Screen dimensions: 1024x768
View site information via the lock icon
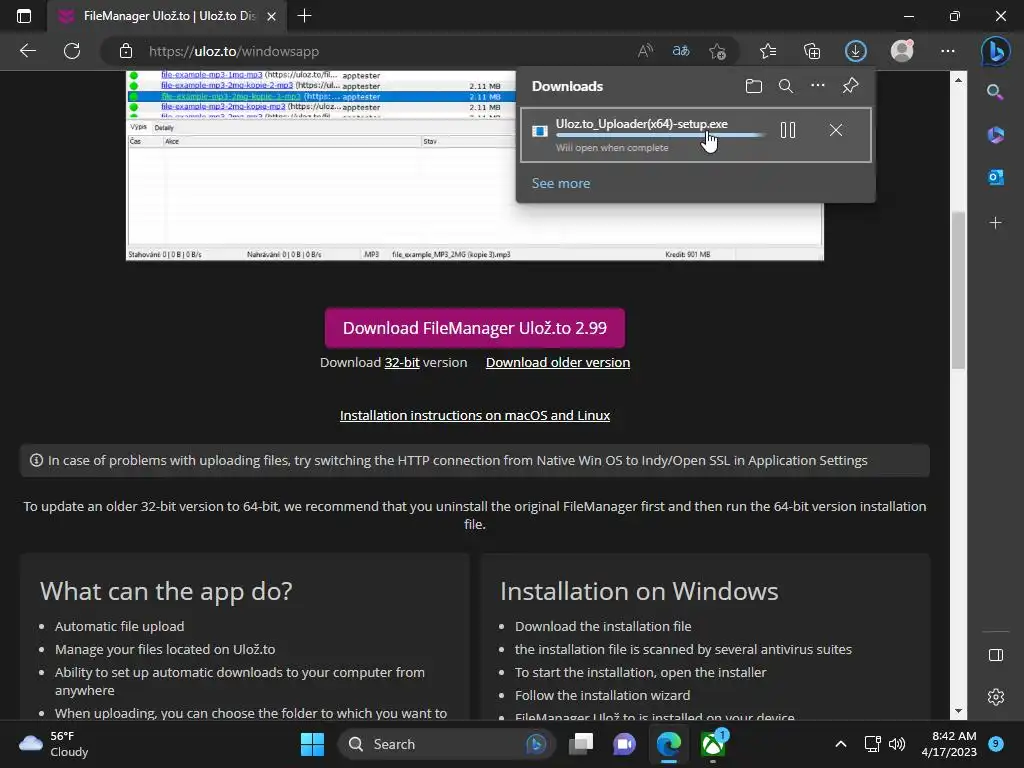[126, 51]
